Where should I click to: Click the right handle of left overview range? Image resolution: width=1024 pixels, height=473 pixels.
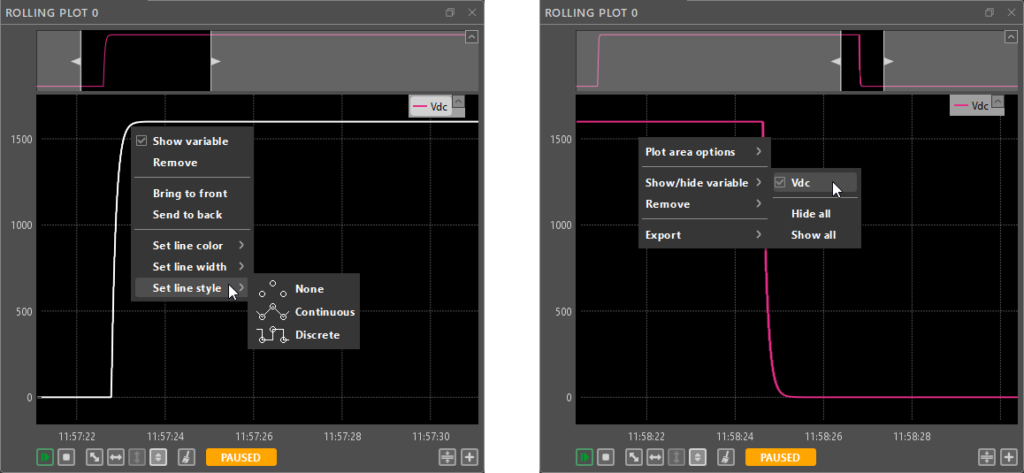point(215,61)
